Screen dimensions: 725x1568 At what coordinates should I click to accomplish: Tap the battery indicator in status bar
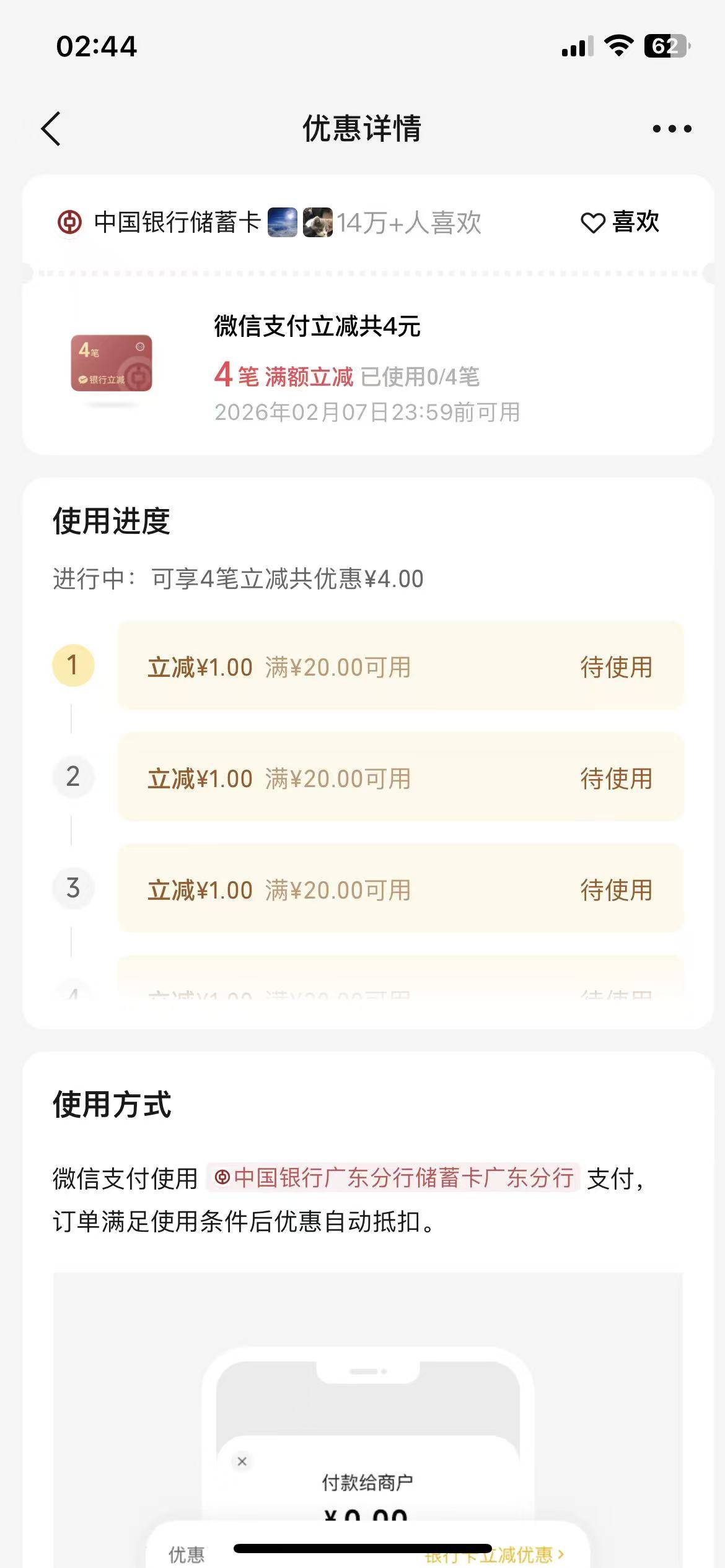tap(666, 46)
